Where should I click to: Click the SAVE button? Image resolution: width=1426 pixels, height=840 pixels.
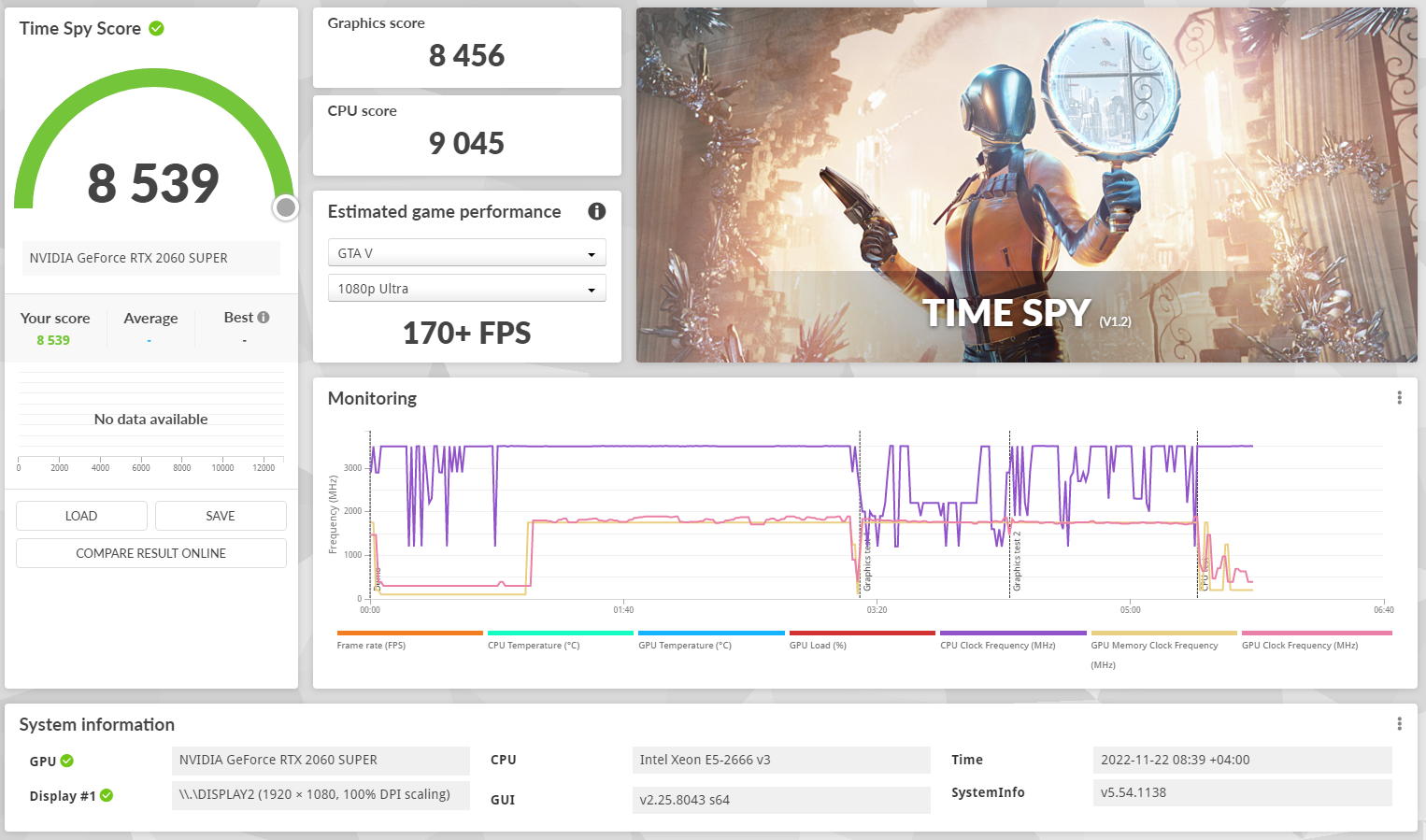(x=221, y=516)
